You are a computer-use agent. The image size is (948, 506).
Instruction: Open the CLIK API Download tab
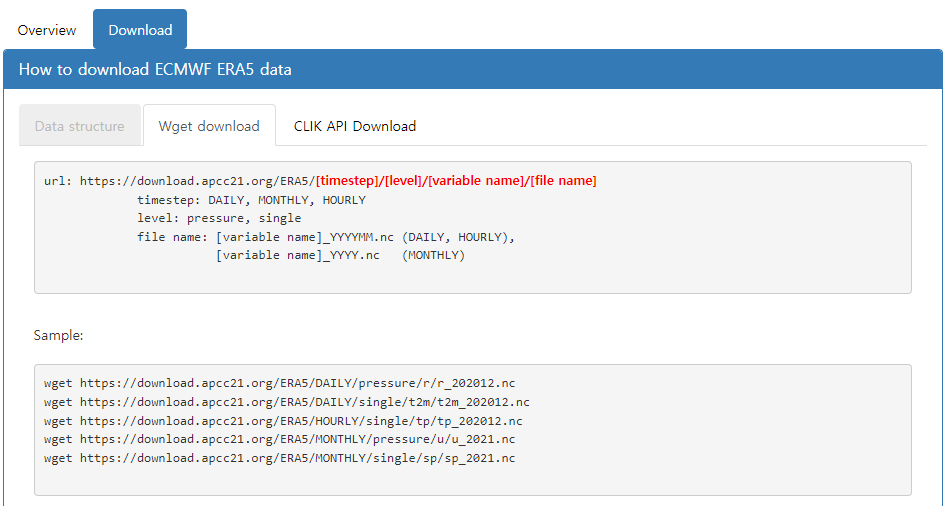click(354, 126)
